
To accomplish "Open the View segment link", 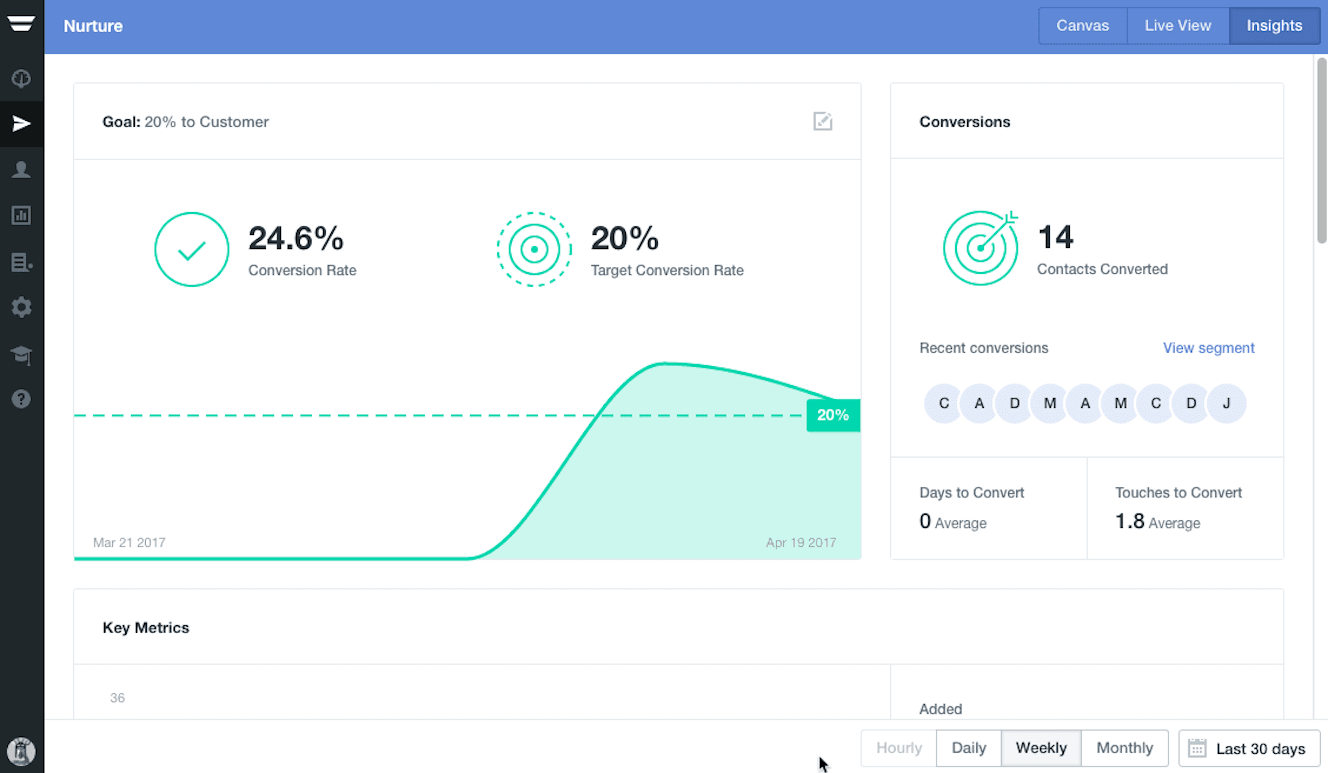I will tap(1209, 348).
